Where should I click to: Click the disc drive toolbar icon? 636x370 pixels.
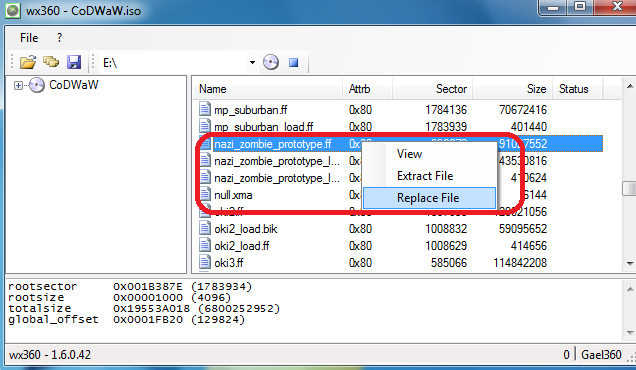(x=271, y=62)
